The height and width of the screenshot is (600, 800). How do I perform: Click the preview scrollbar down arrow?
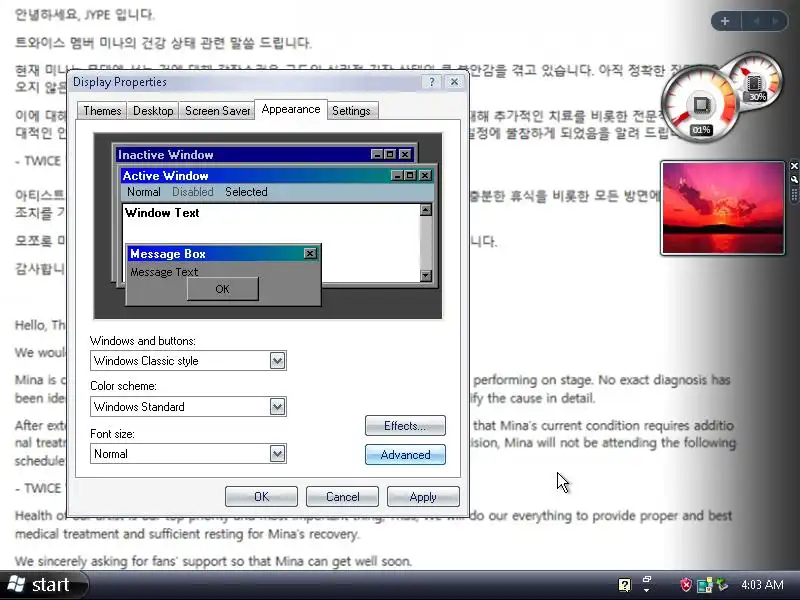coord(426,276)
